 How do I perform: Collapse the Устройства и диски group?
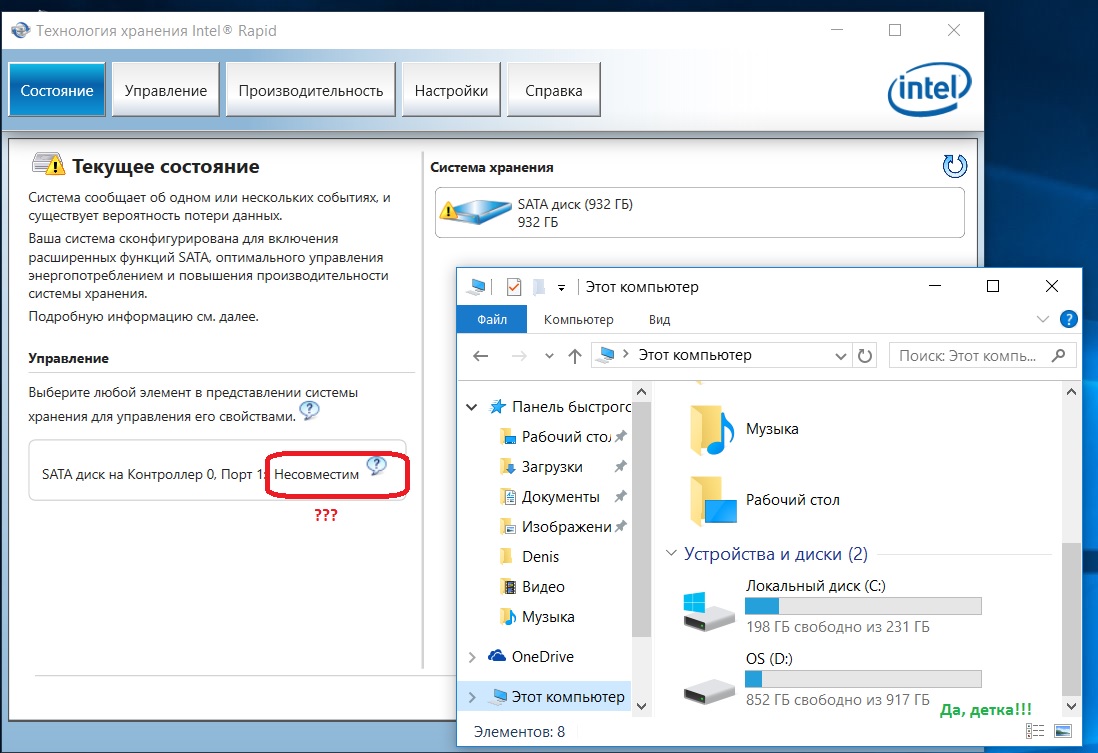(672, 553)
